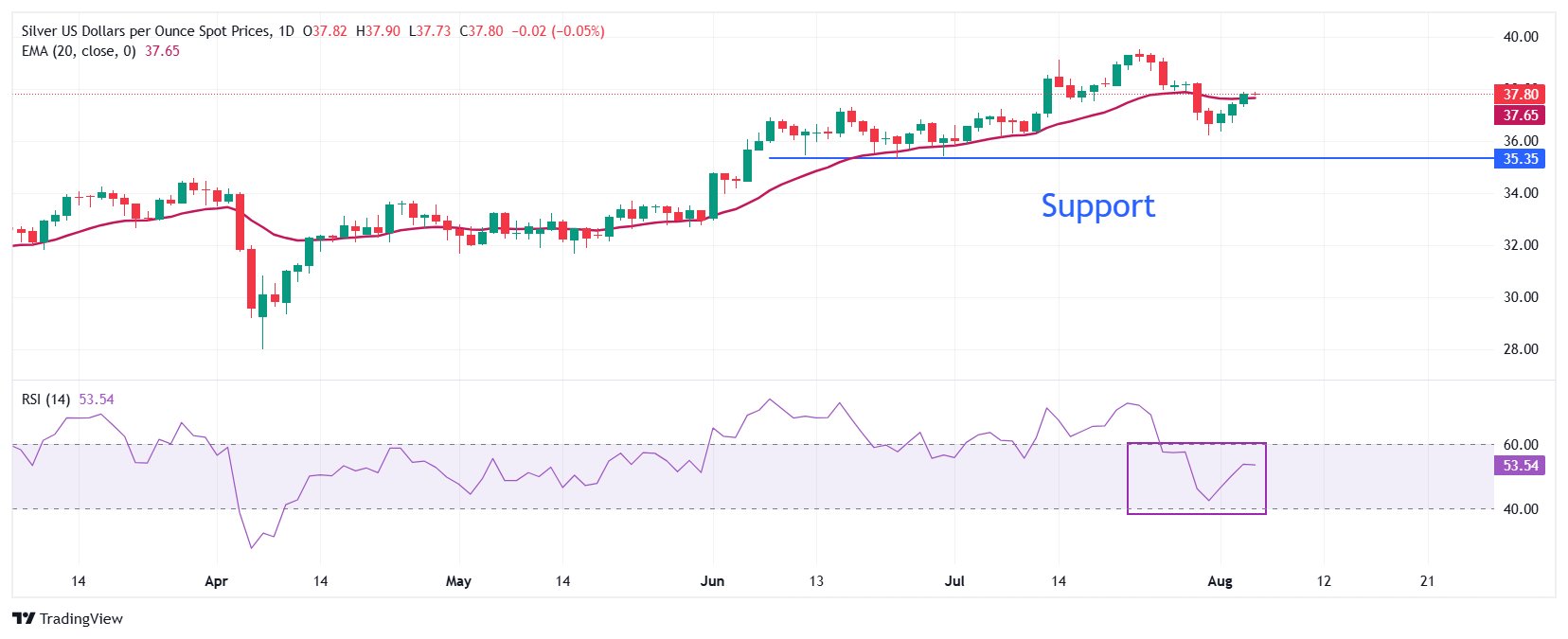
Task: Select the EMA (20, close, 0) indicator label
Action: [79, 51]
